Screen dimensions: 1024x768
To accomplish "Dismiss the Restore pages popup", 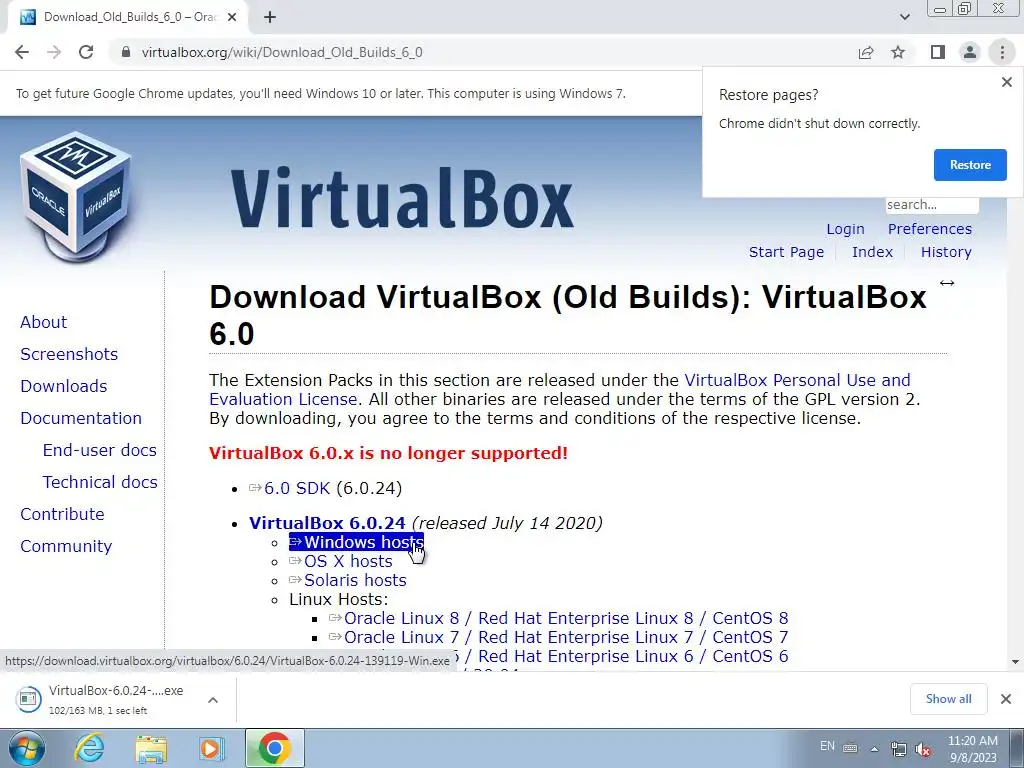I will coord(1006,82).
